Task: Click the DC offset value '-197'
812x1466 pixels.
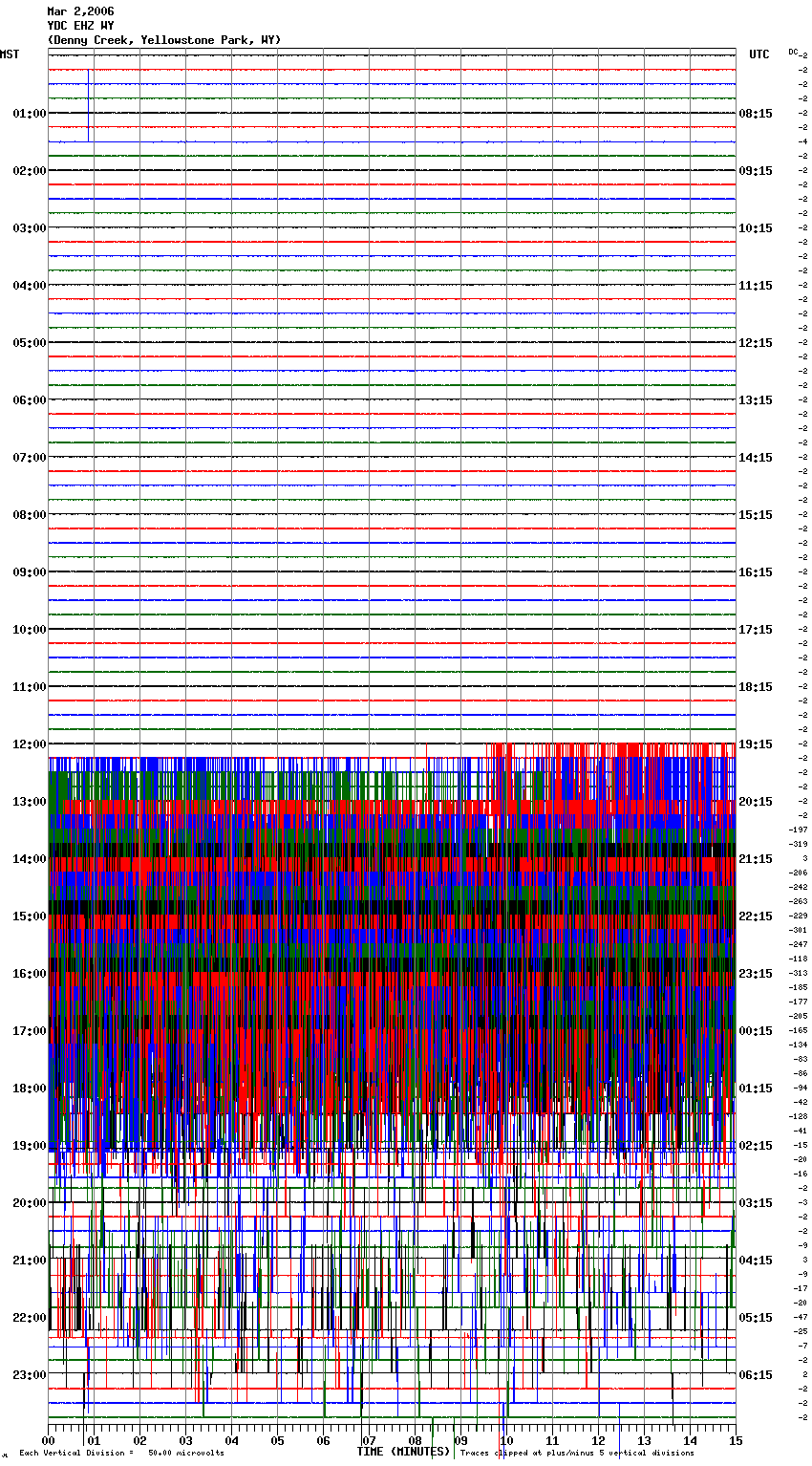Action: pyautogui.click(x=799, y=830)
